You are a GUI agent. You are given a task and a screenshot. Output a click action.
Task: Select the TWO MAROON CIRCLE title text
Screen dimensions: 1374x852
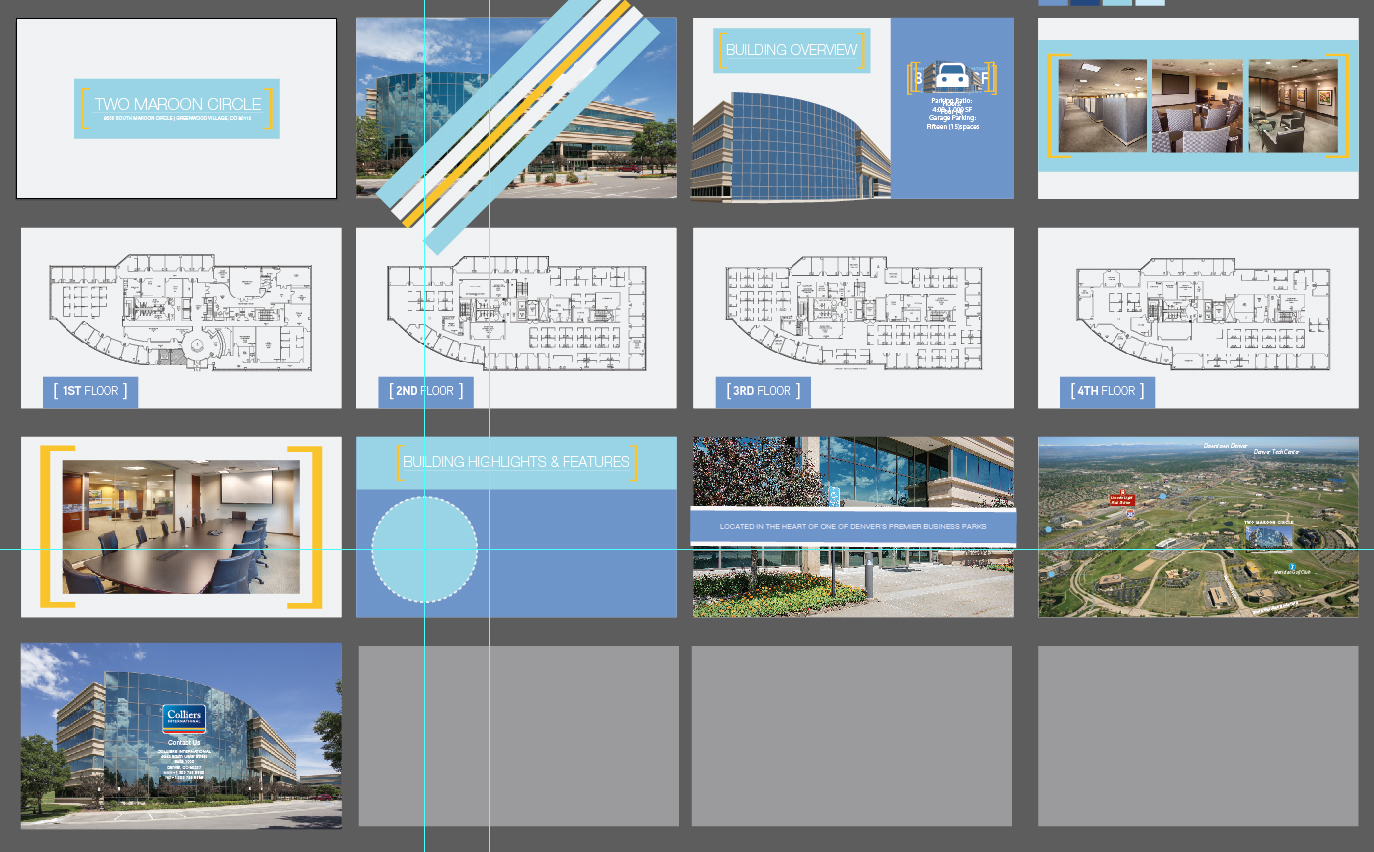click(178, 104)
